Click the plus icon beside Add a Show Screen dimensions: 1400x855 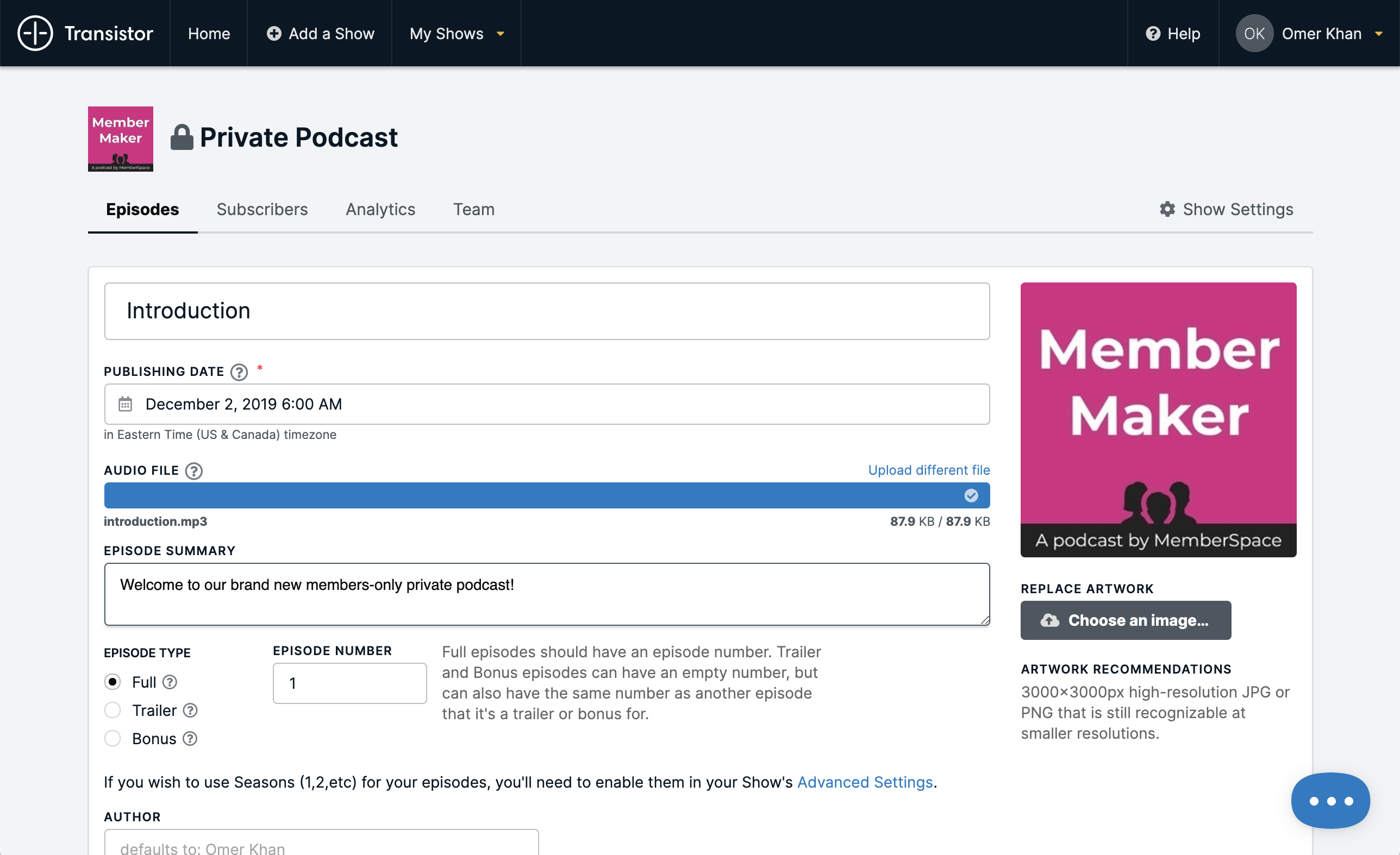click(274, 34)
